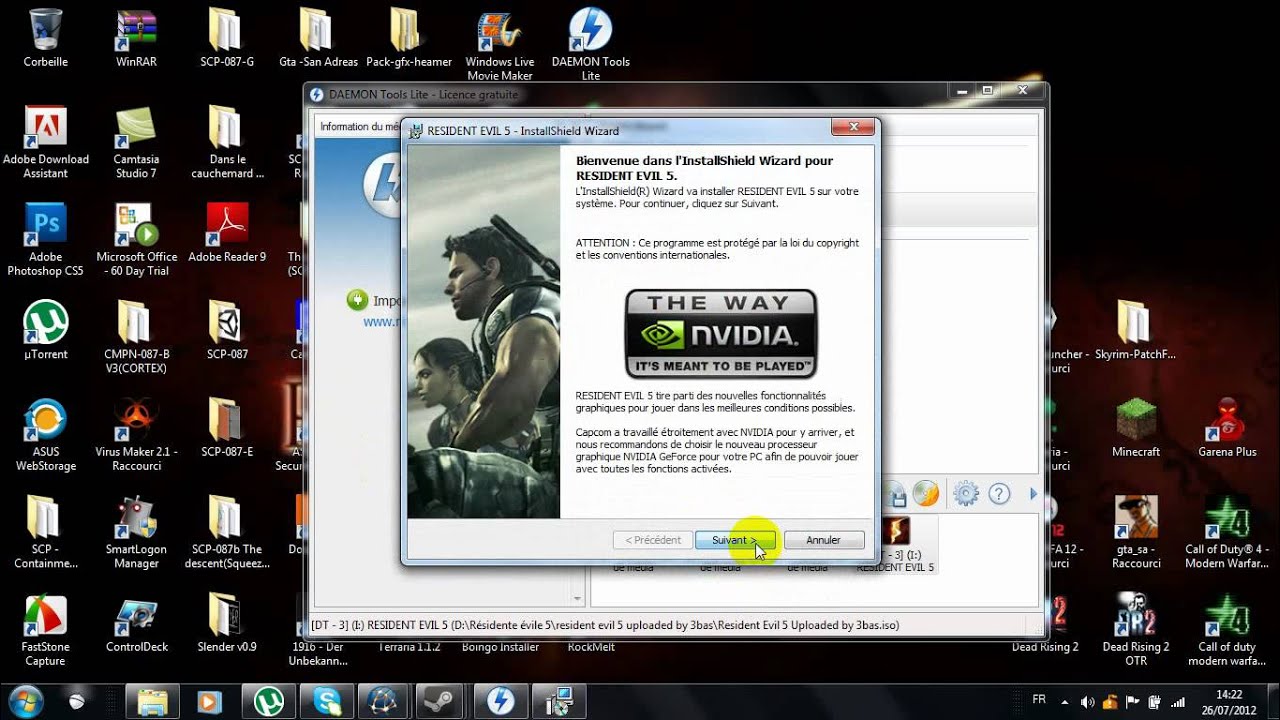Open the SCP-087 desktop icon
This screenshot has height=720, width=1280.
(227, 331)
